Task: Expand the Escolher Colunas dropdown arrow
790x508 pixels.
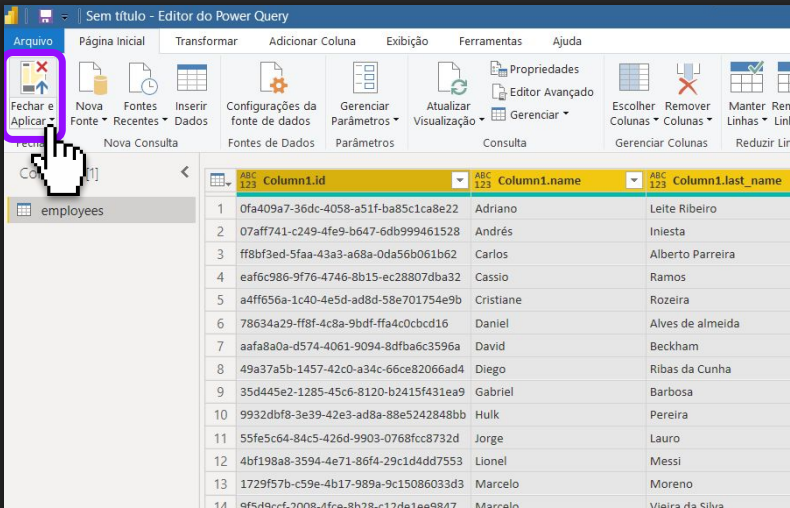Action: (656, 120)
